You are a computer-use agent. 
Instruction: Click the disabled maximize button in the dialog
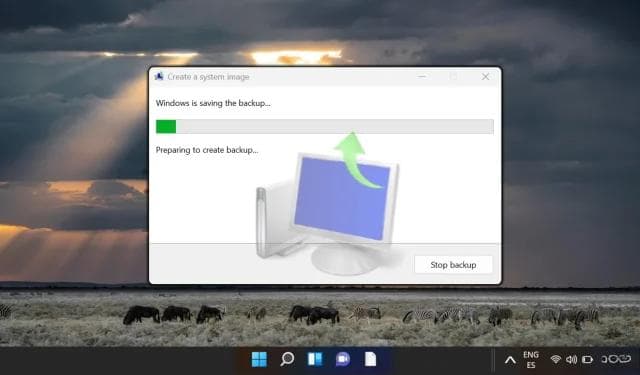[453, 76]
